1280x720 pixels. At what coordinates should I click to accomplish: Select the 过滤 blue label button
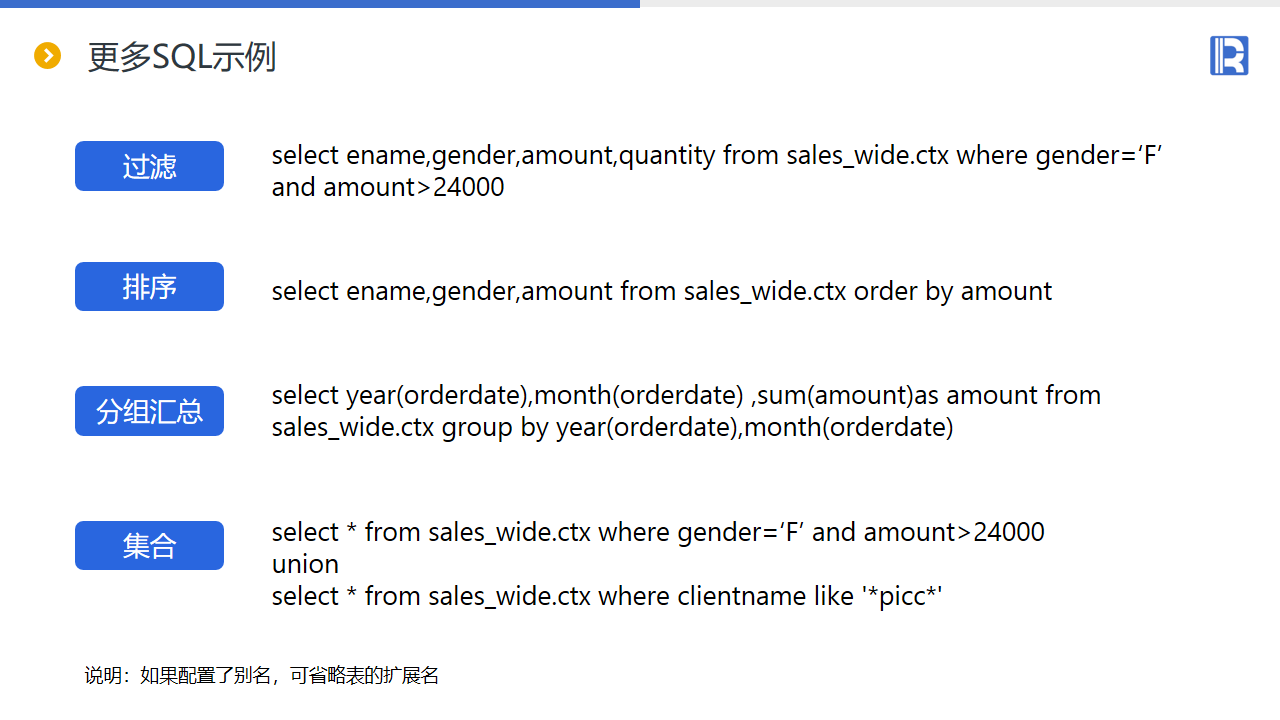tap(149, 166)
